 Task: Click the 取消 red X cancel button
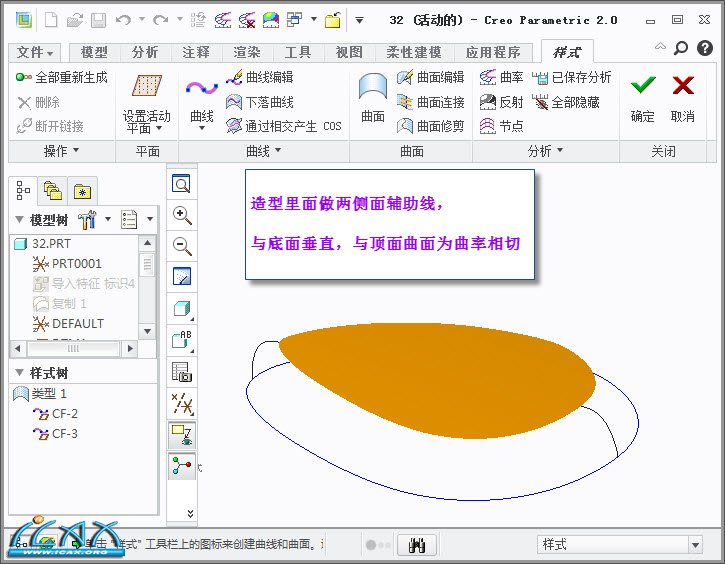(683, 98)
